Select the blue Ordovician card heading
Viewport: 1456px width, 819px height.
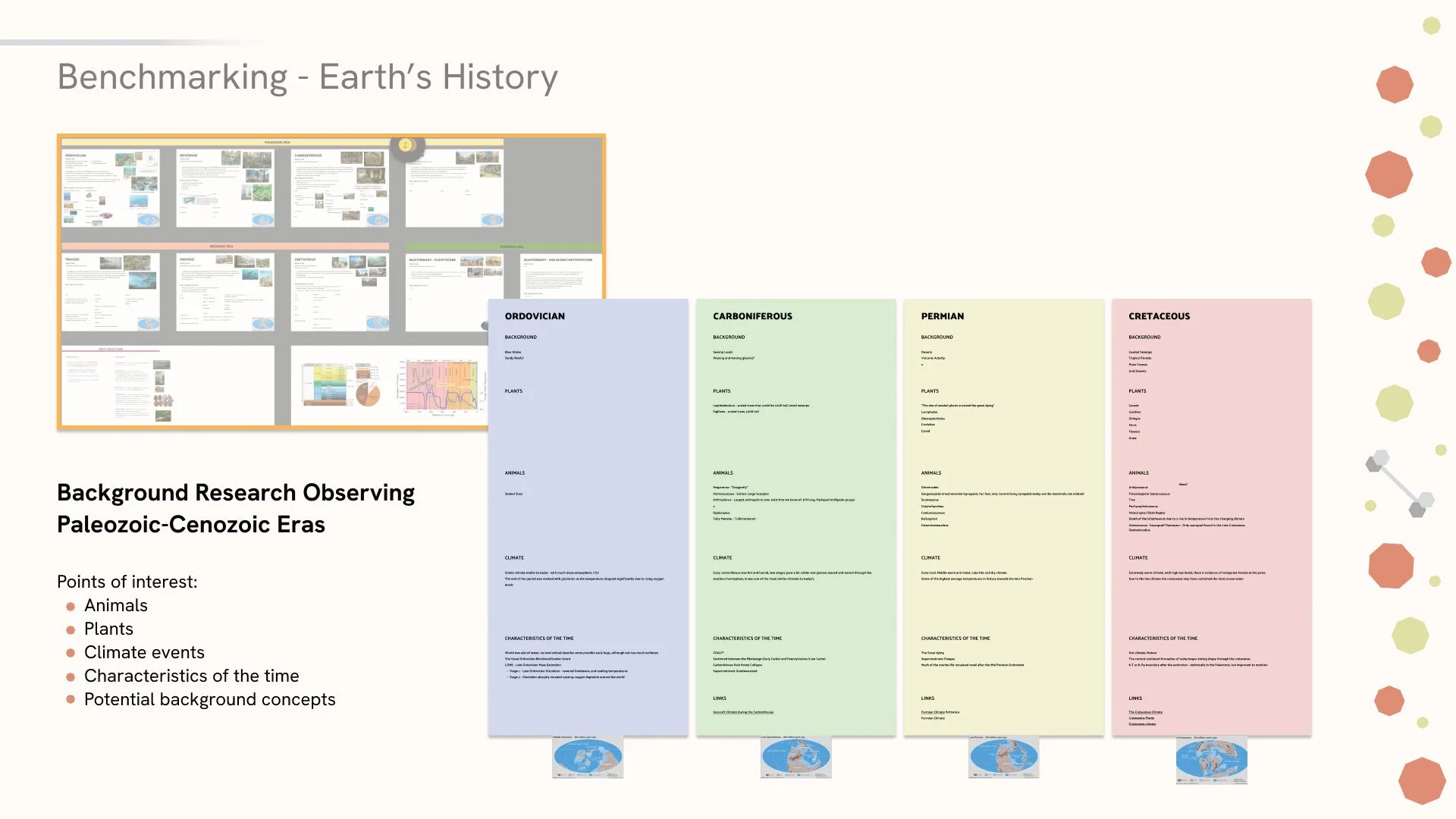pos(535,316)
